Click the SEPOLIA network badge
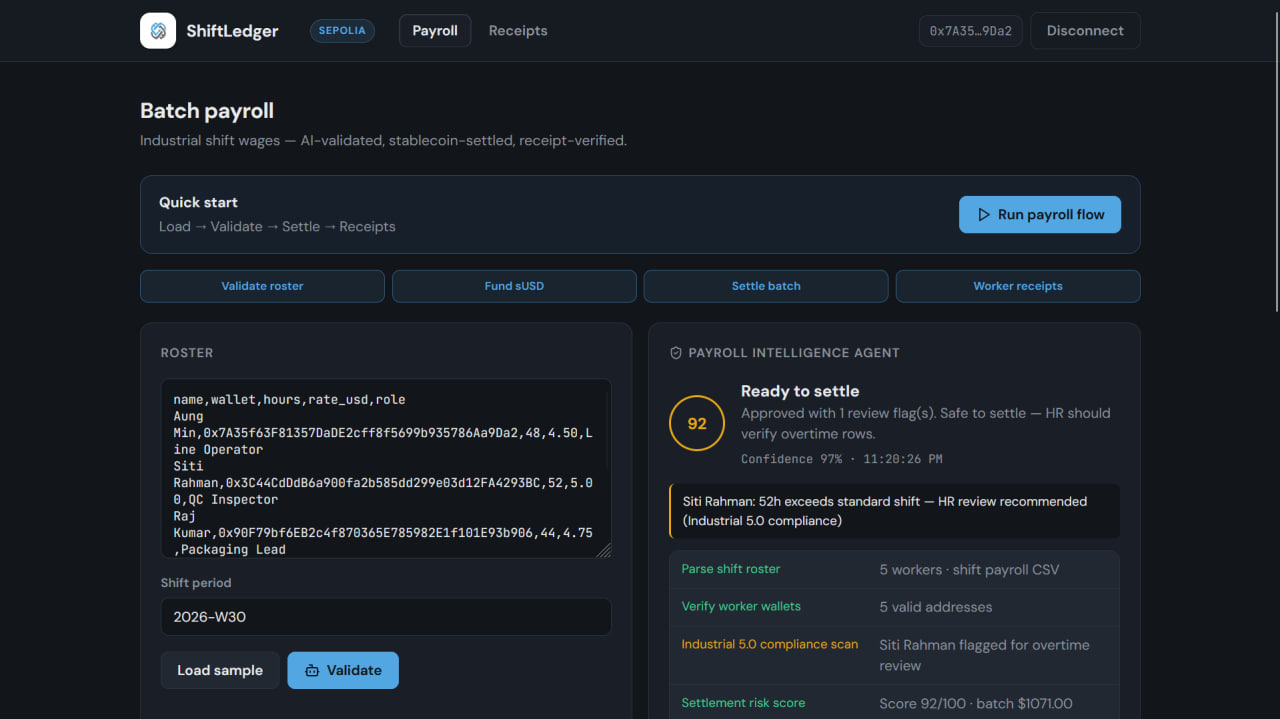Viewport: 1280px width, 719px height. pos(342,31)
